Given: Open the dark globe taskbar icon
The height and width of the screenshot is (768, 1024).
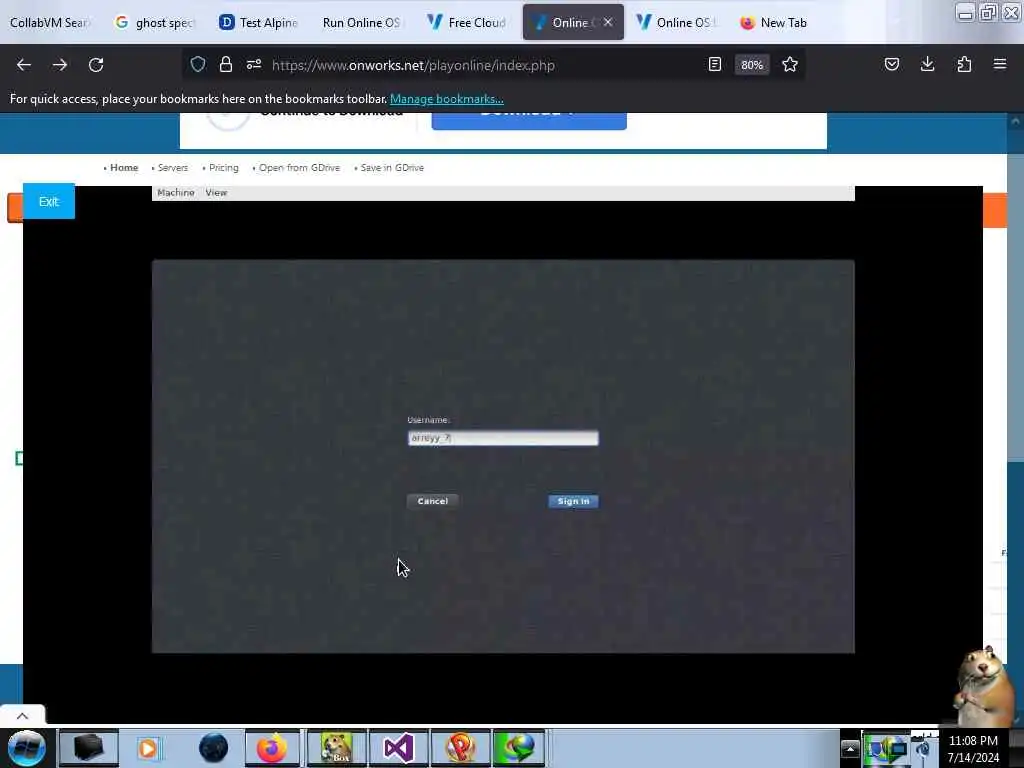Looking at the screenshot, I should (x=213, y=748).
